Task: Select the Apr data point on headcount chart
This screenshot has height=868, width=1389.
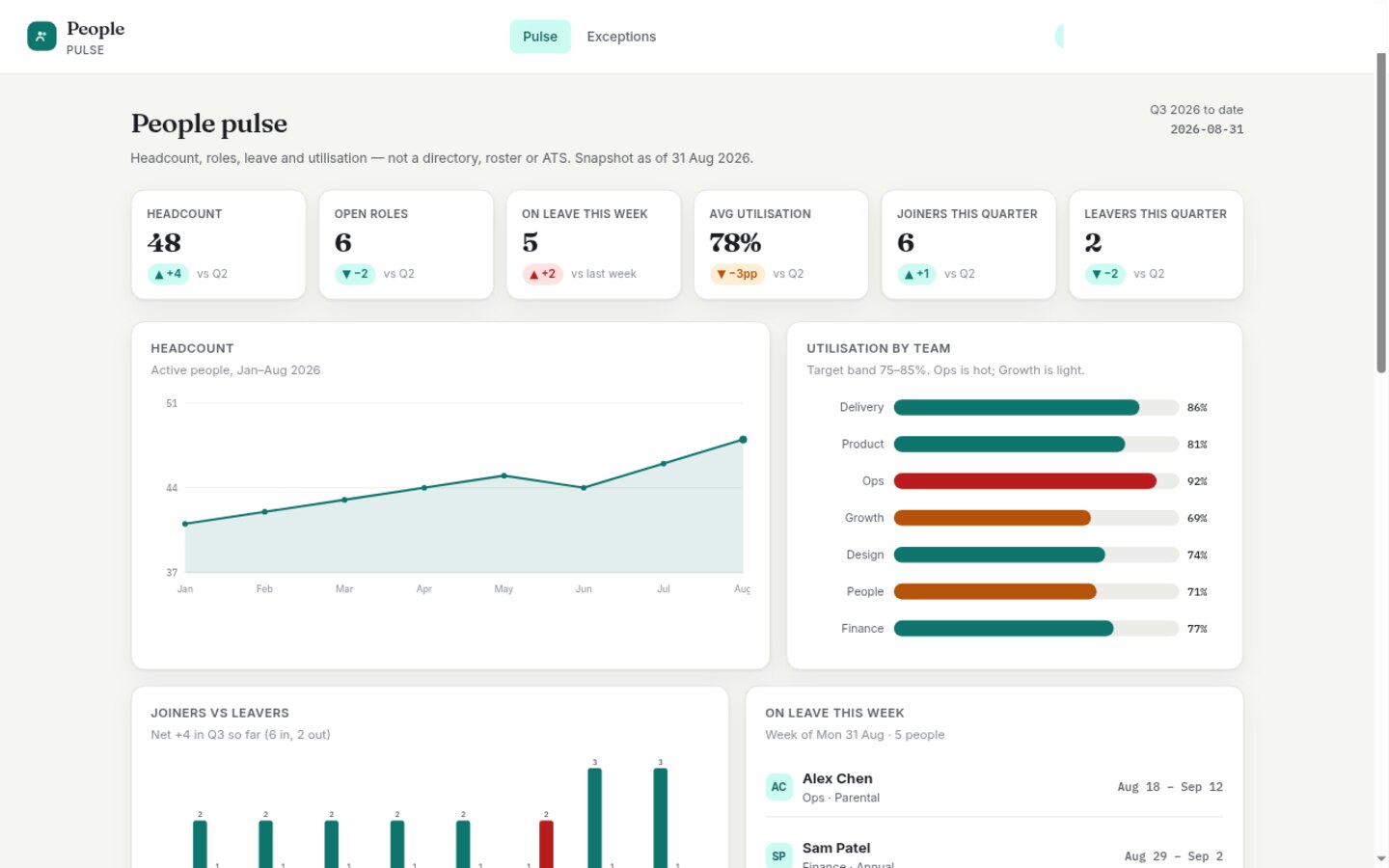Action: coord(424,488)
